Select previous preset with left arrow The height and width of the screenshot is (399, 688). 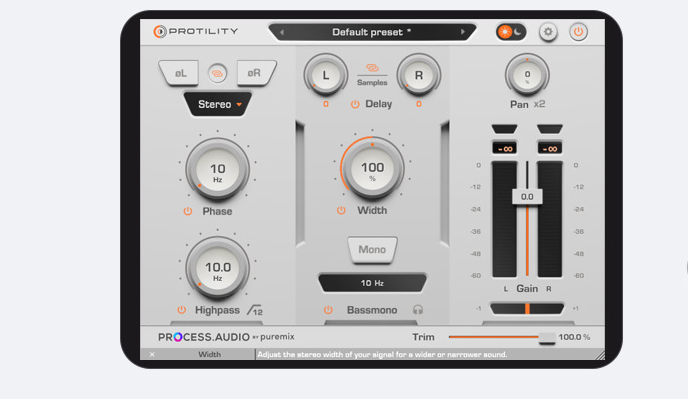(x=282, y=32)
